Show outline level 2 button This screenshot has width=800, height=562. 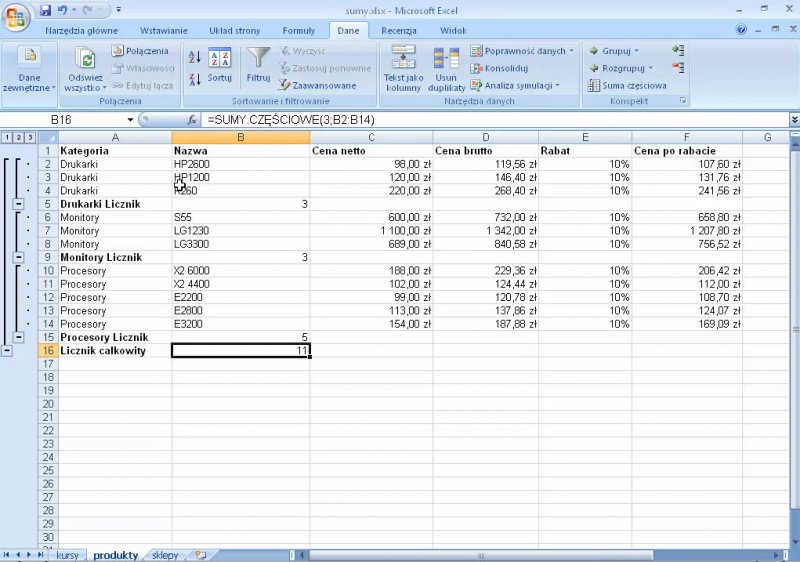tap(19, 137)
